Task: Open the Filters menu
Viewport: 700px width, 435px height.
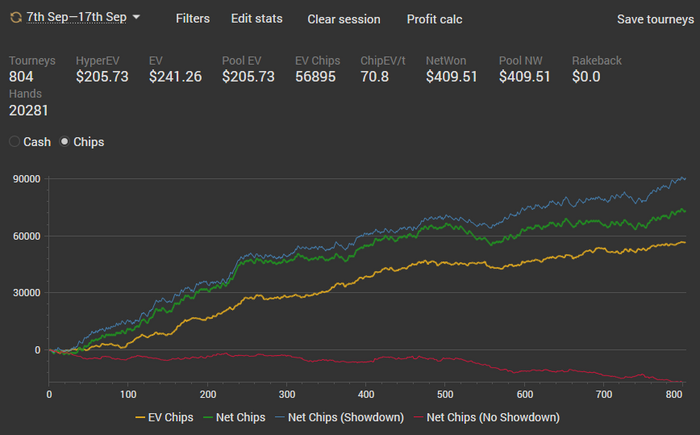Action: pyautogui.click(x=192, y=18)
